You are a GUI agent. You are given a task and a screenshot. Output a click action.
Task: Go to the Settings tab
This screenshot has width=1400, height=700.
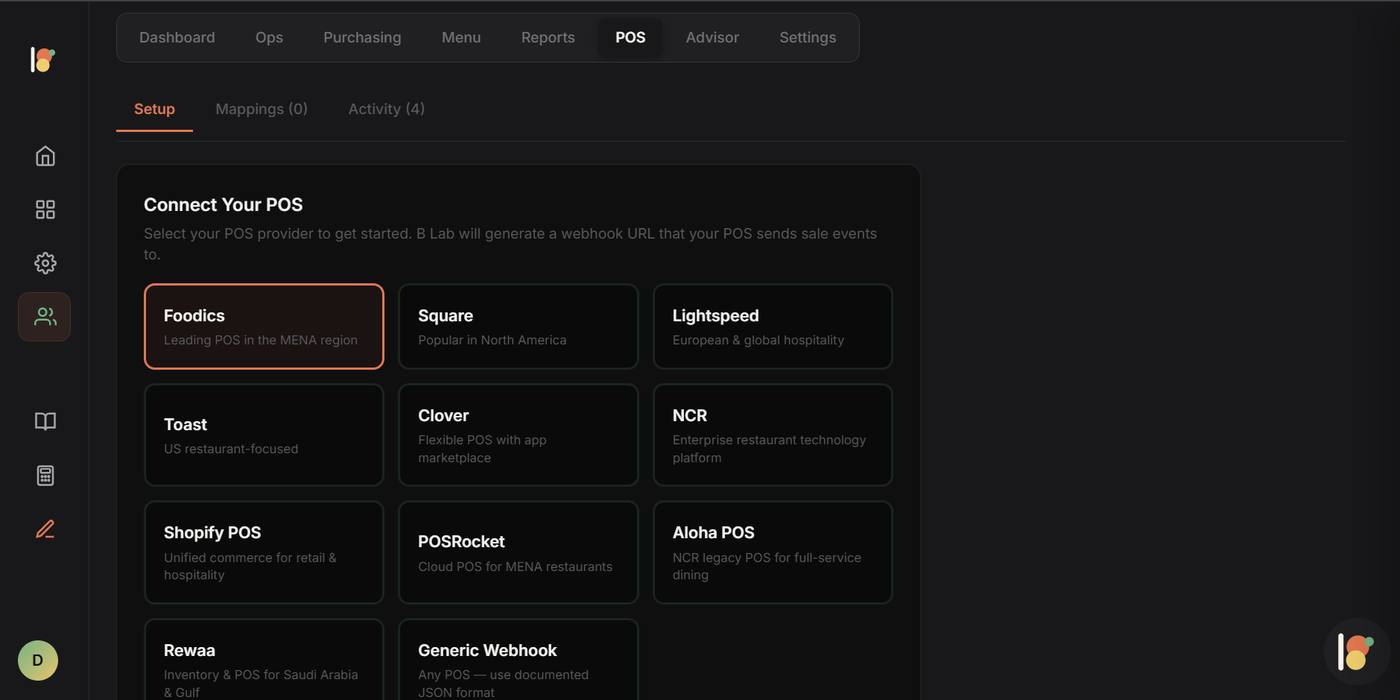coord(808,38)
